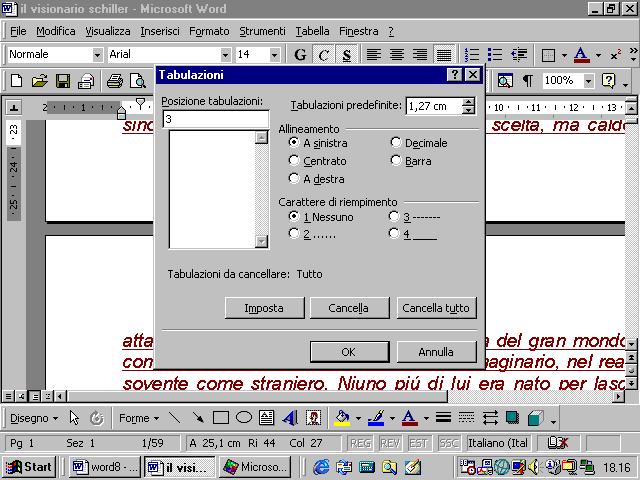Open the Windows Start menu
This screenshot has height=480, width=640.
coord(29,467)
